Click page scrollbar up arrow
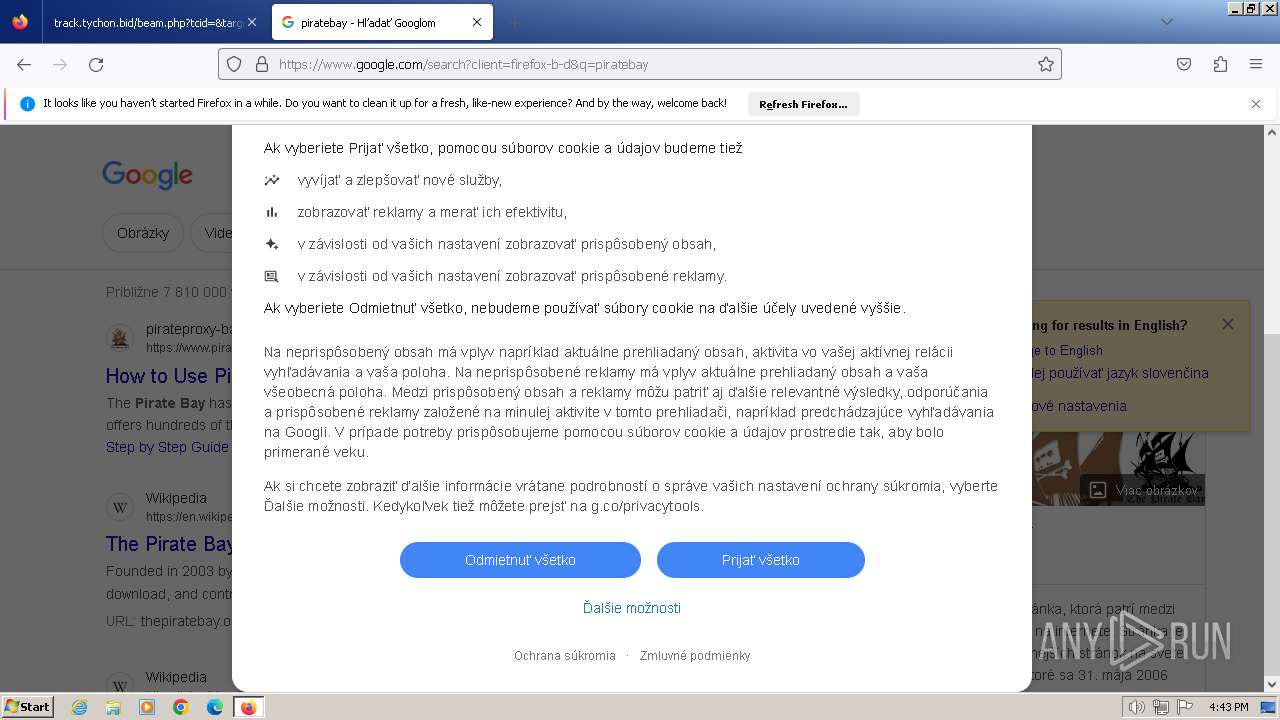 [x=1272, y=132]
